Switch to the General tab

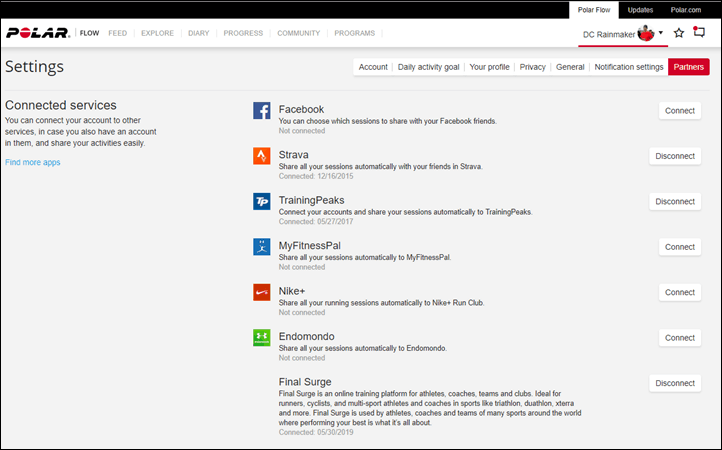pos(570,67)
